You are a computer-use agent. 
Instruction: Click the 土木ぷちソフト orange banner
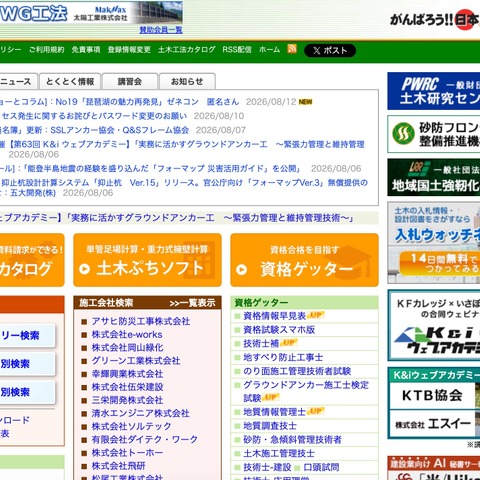pyautogui.click(x=147, y=260)
